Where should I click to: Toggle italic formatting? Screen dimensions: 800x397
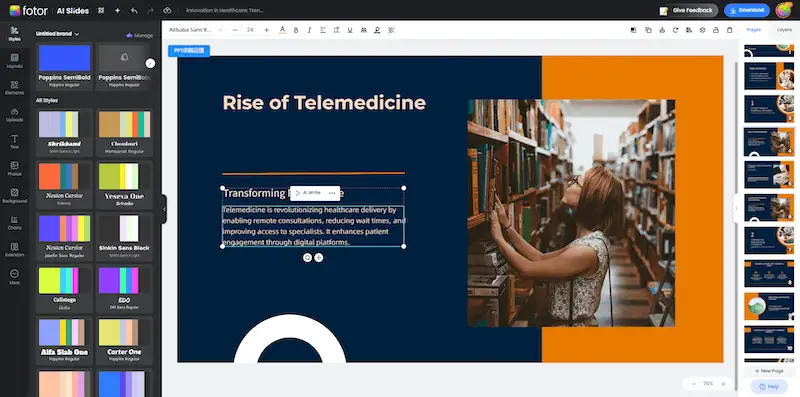tap(309, 30)
